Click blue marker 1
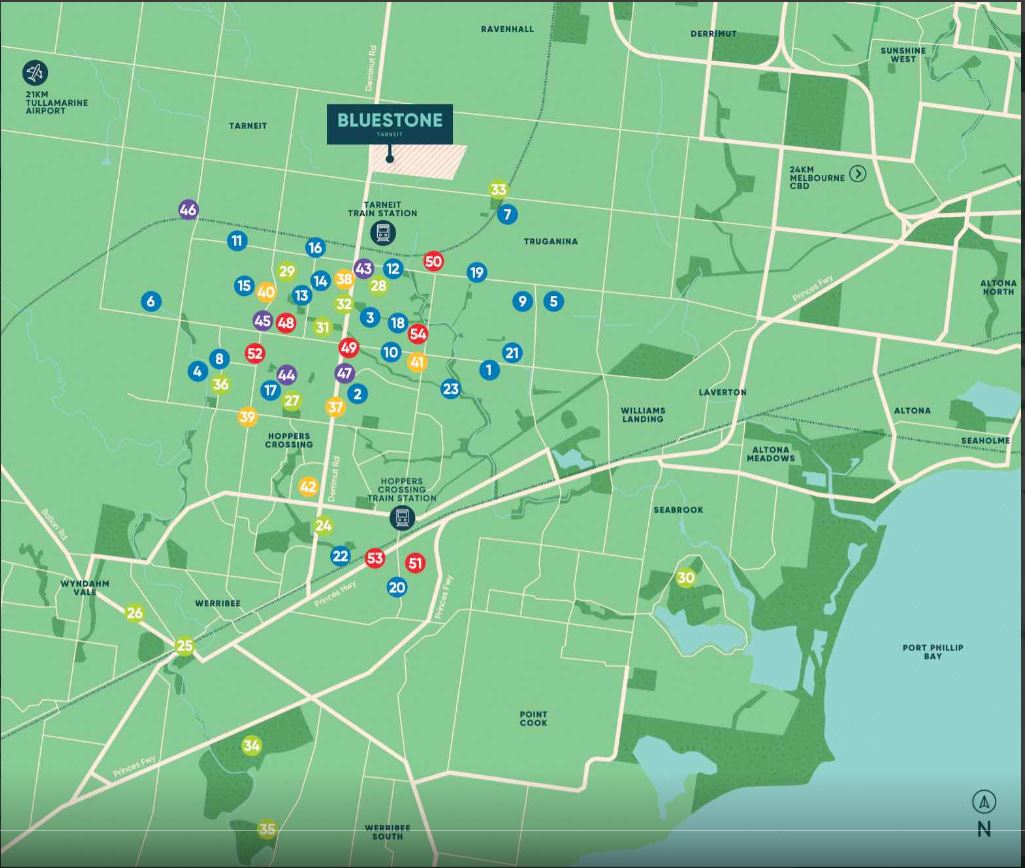 (x=489, y=370)
